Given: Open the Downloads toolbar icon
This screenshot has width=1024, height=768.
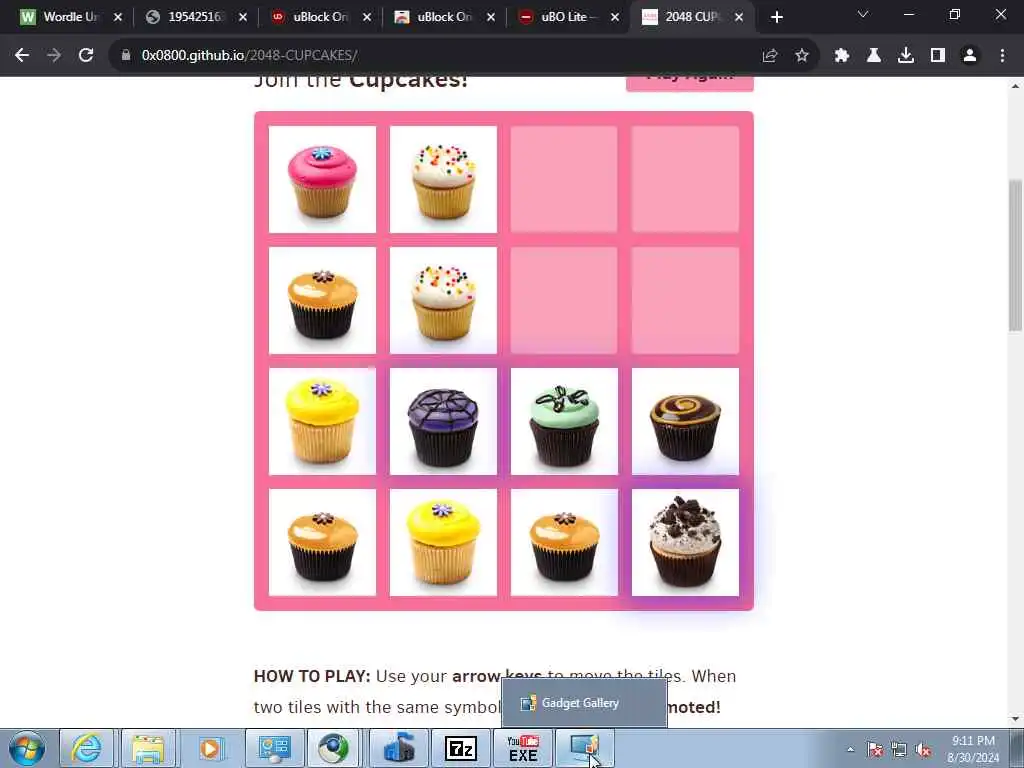Looking at the screenshot, I should [x=906, y=56].
